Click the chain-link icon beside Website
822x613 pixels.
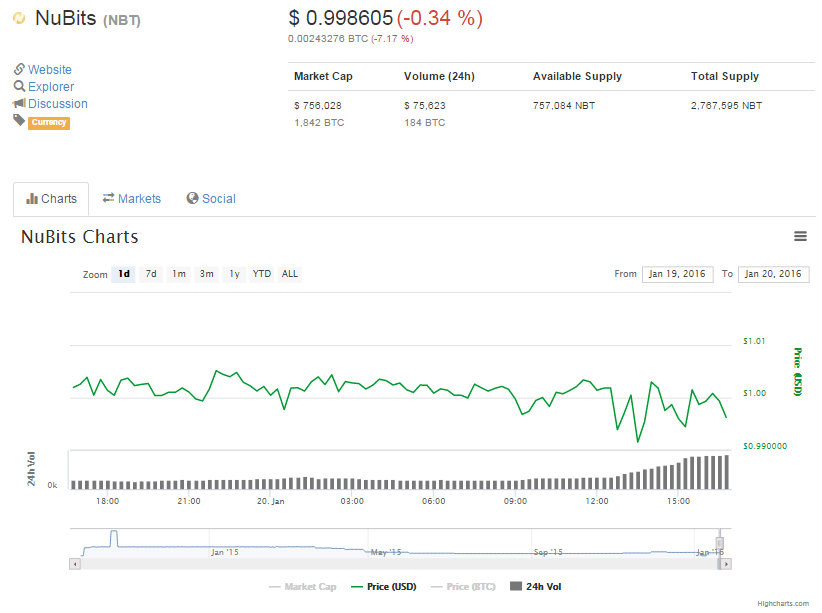(x=19, y=69)
